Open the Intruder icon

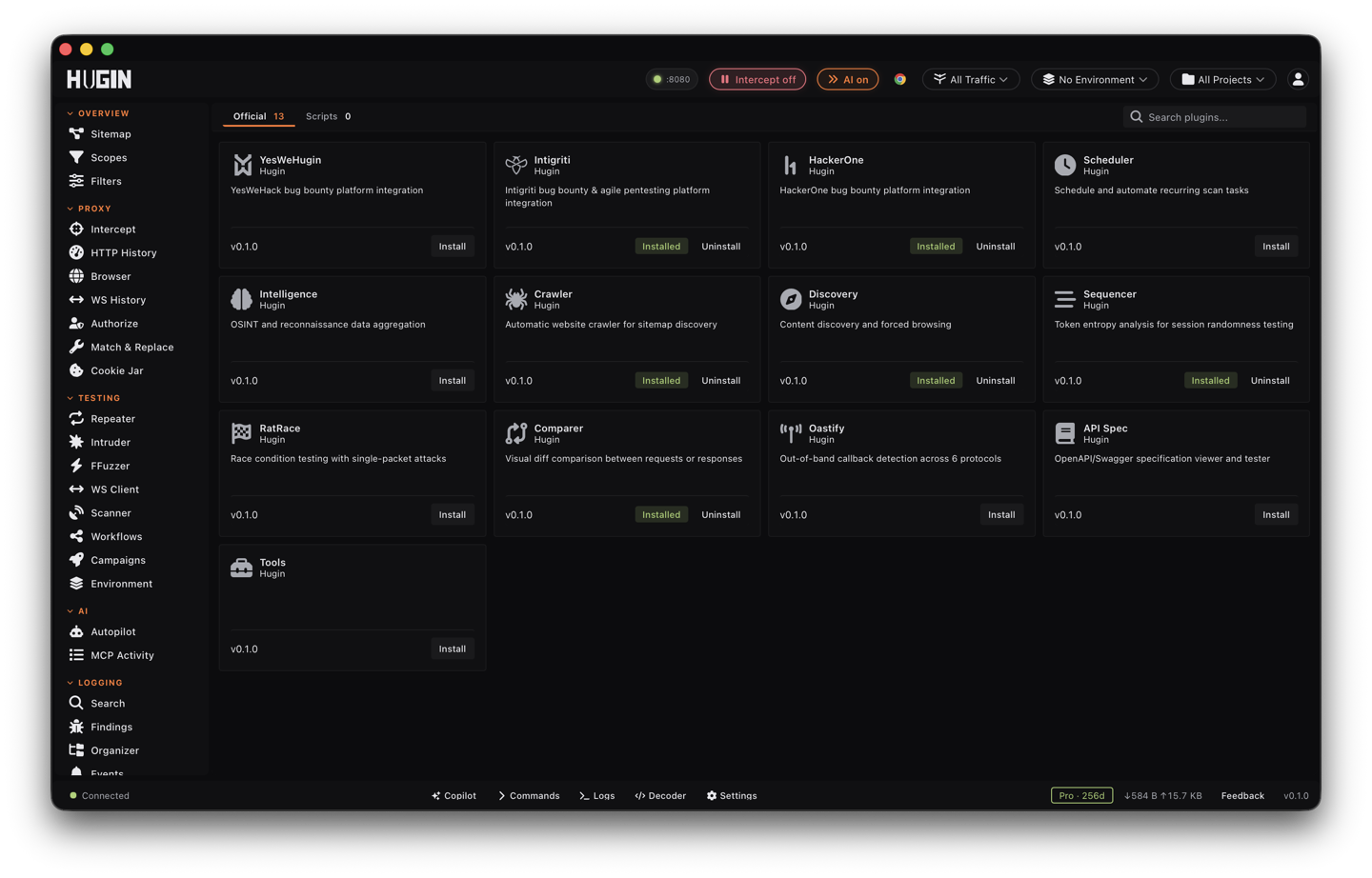coord(76,442)
